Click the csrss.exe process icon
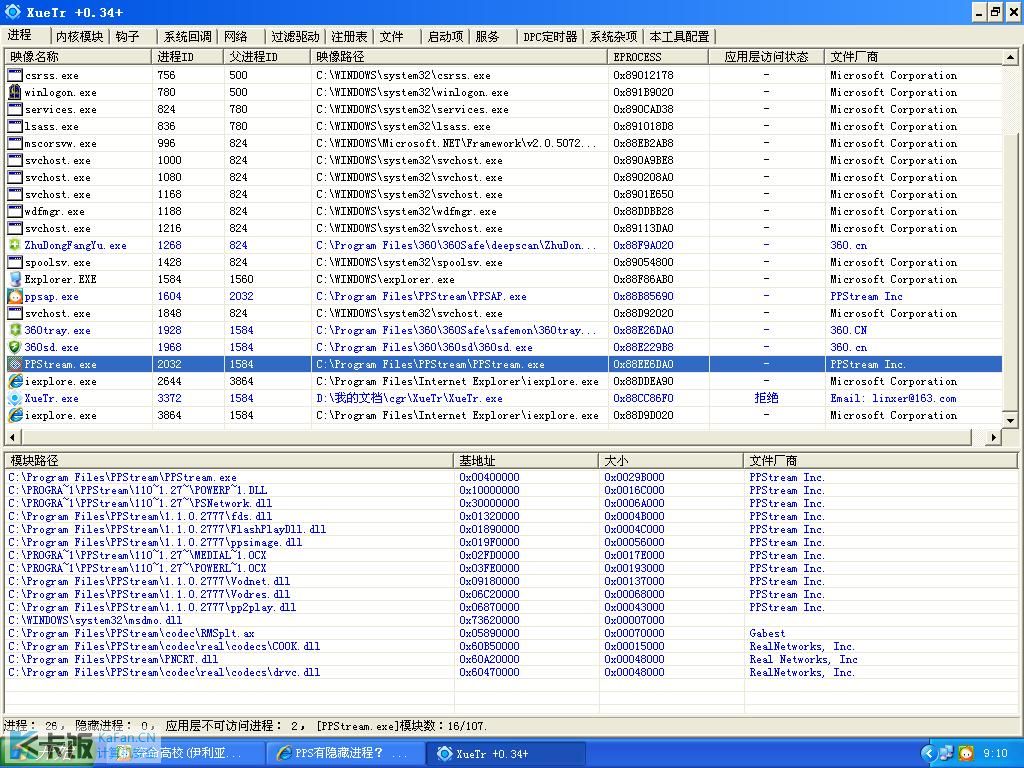This screenshot has width=1024, height=768. point(14,75)
